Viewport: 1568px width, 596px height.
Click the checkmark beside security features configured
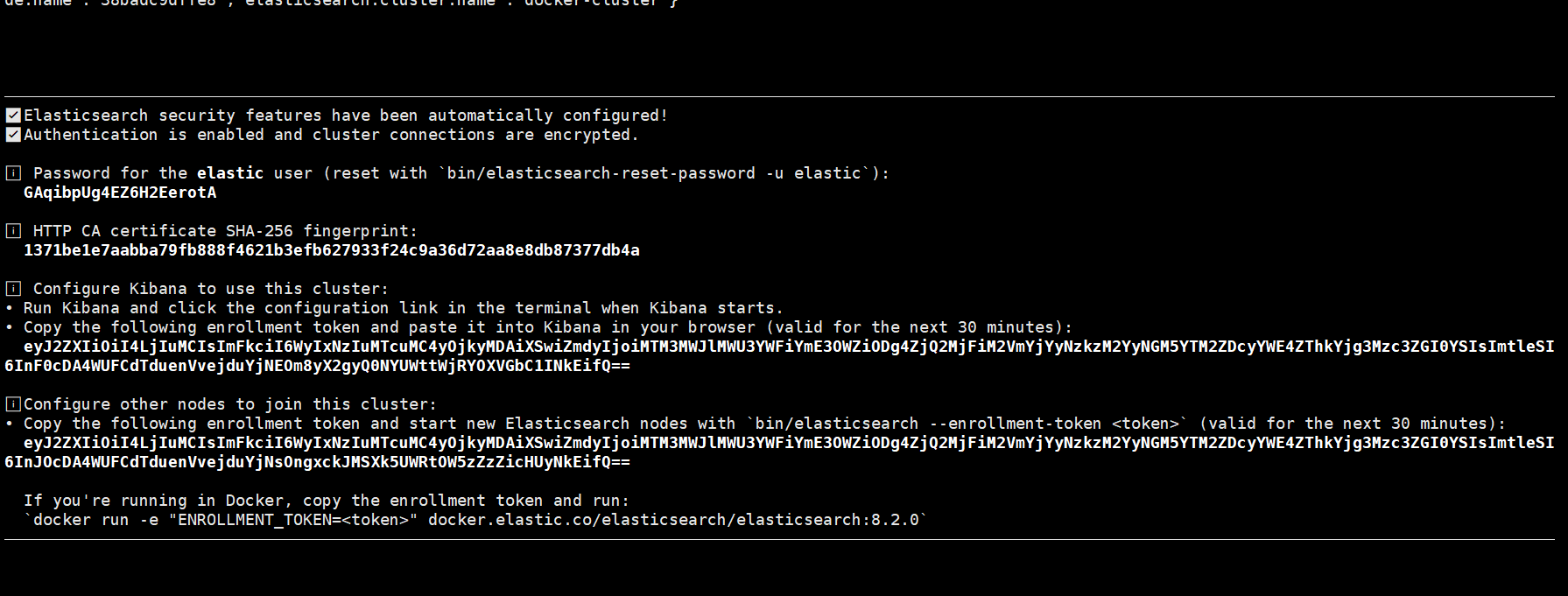[x=13, y=116]
